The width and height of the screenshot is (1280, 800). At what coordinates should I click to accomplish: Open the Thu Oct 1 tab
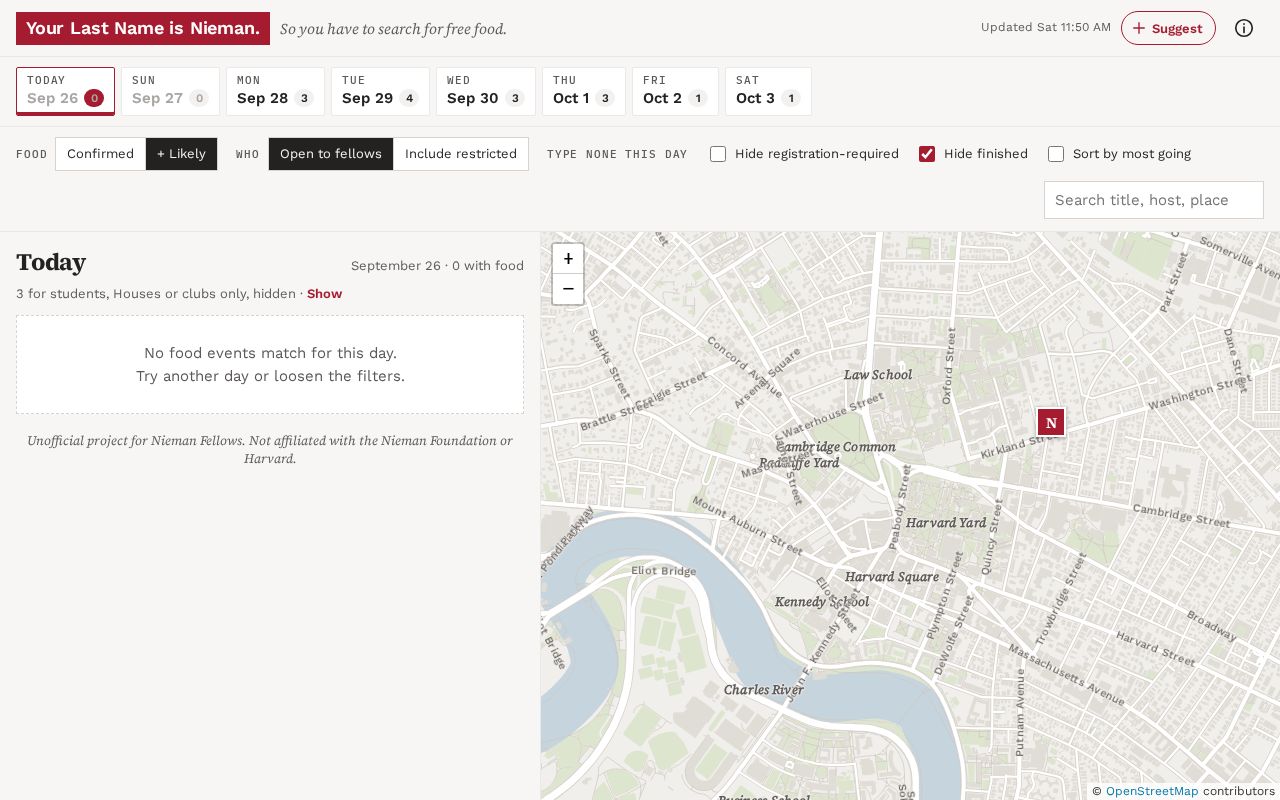pos(584,91)
